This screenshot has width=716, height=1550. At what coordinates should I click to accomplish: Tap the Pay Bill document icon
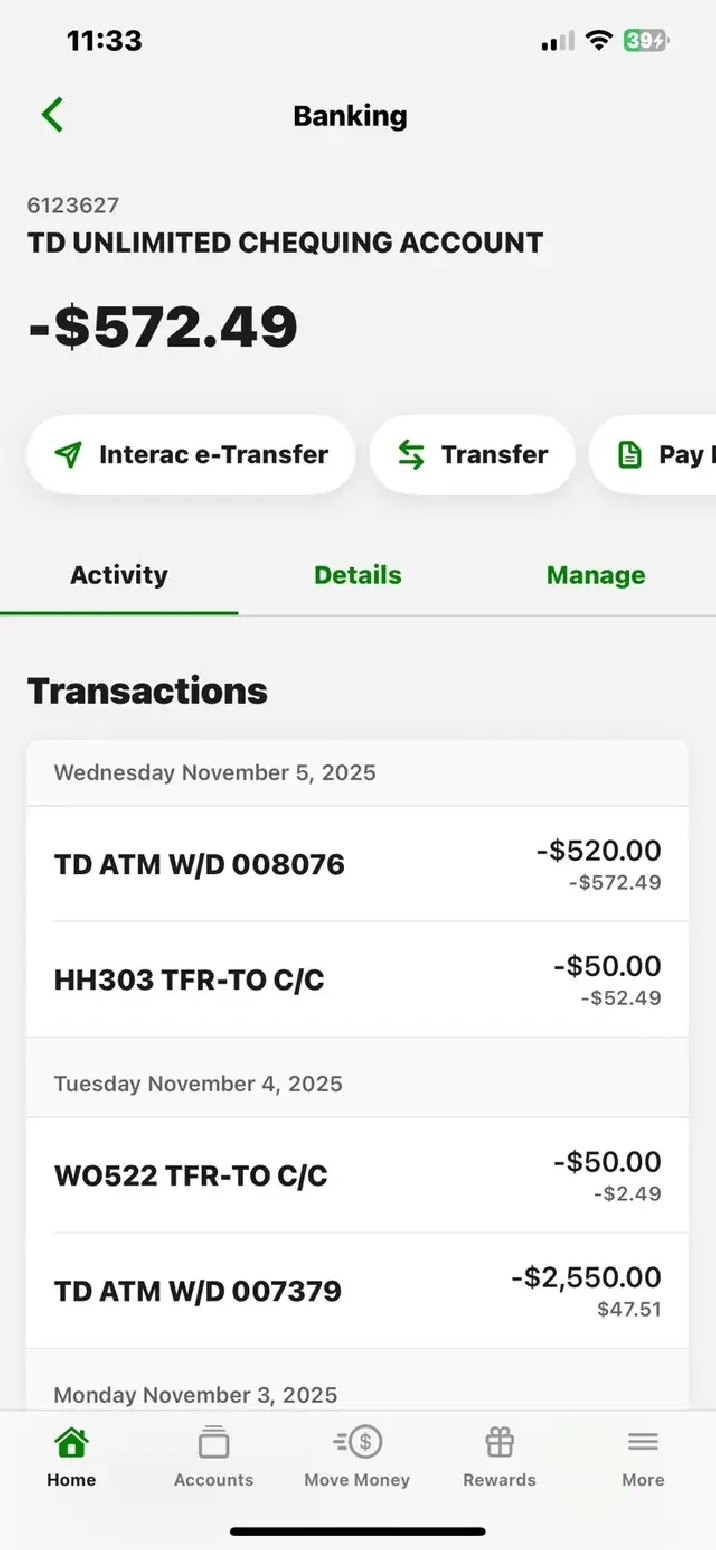click(629, 455)
